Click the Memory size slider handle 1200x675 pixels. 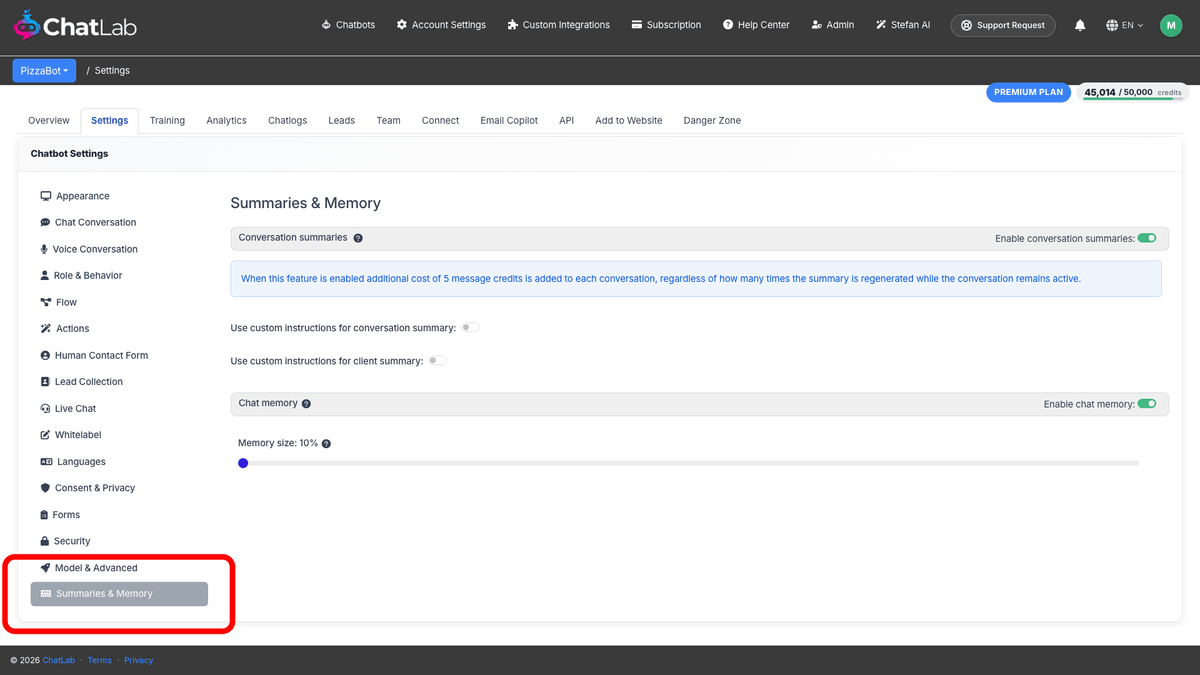pos(243,463)
